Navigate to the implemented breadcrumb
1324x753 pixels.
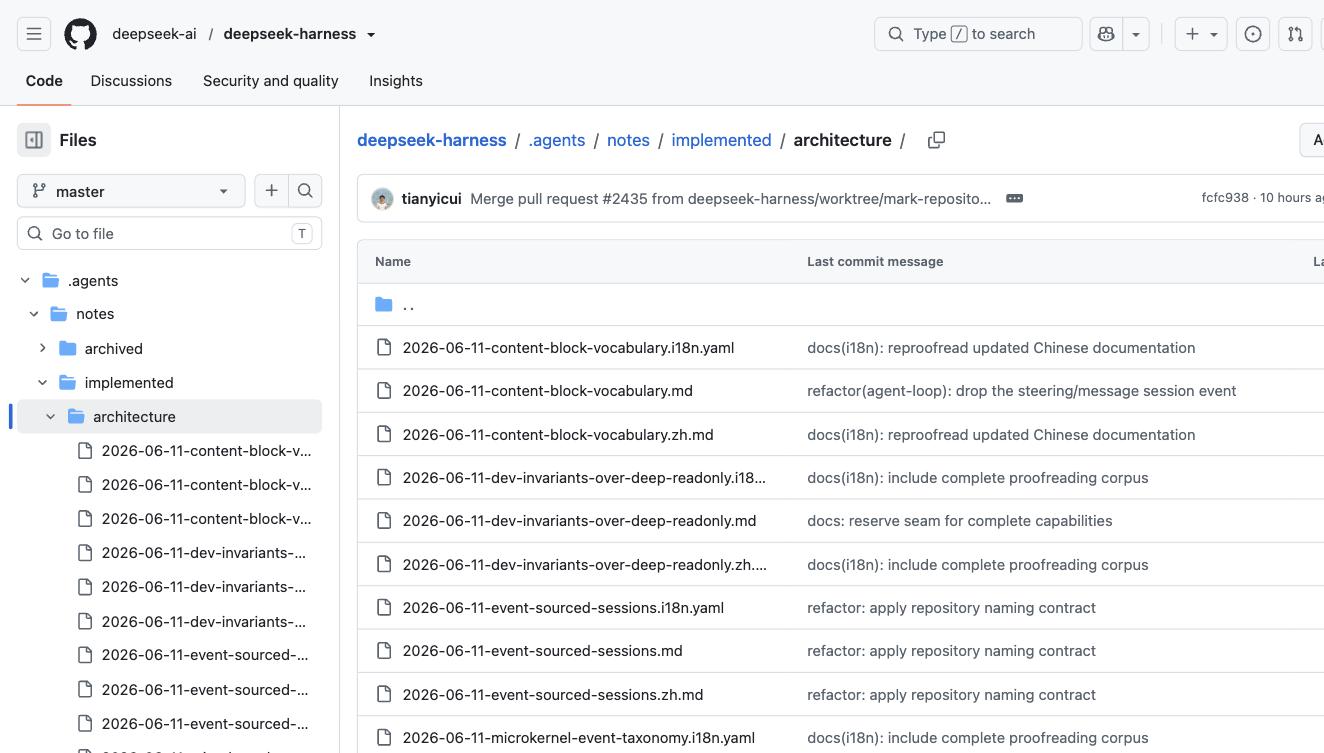(721, 140)
